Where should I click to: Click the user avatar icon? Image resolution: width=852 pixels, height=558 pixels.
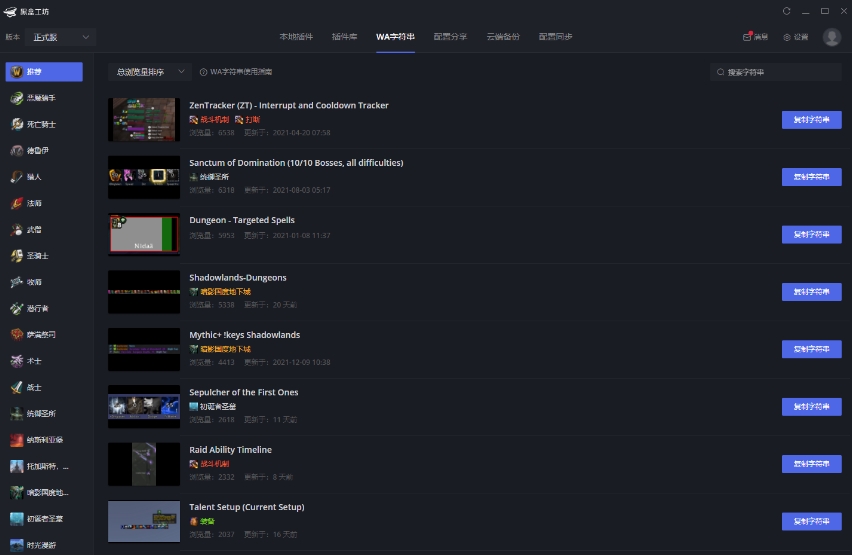tap(831, 37)
